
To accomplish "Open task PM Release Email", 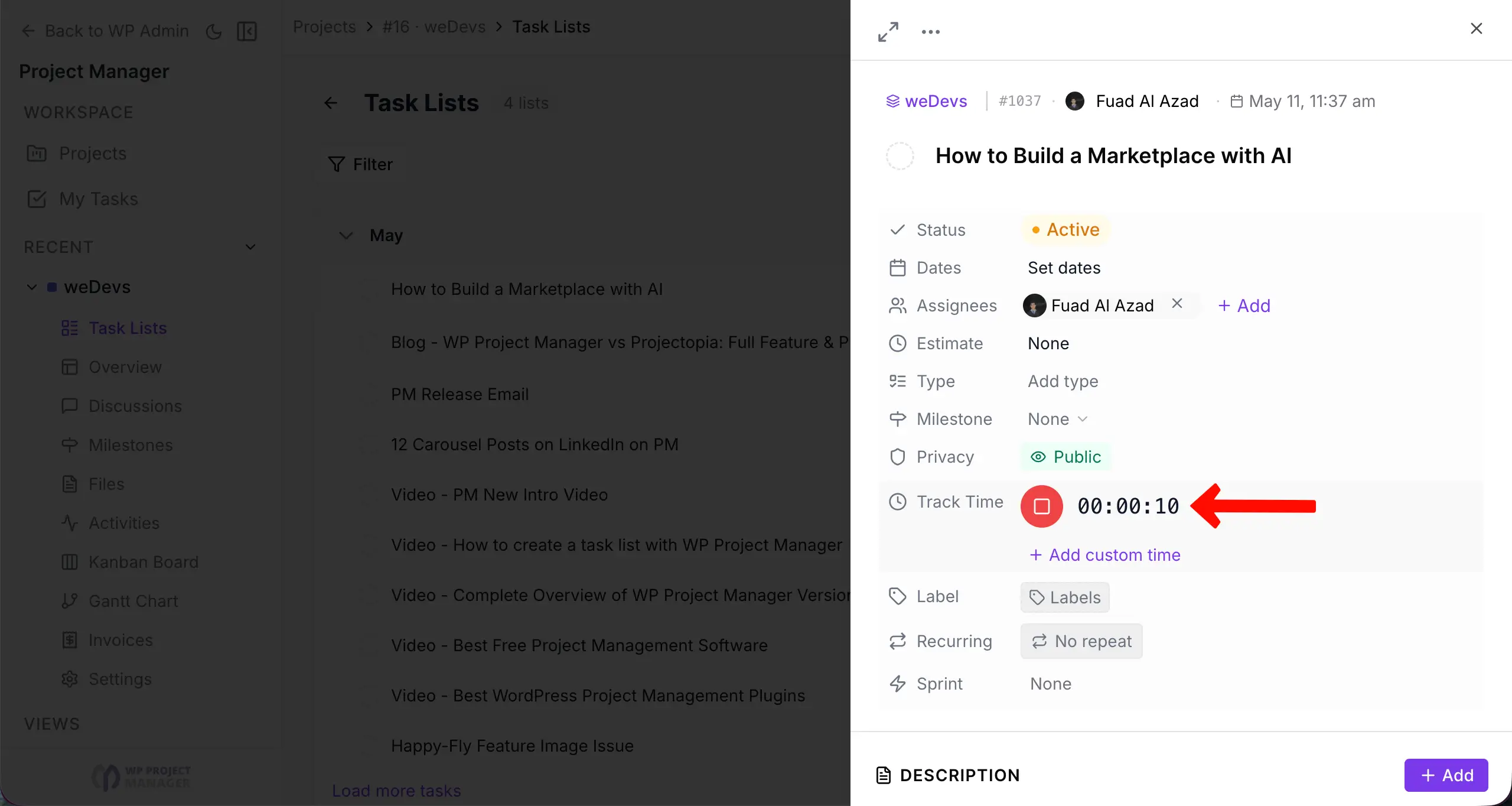I will point(460,394).
